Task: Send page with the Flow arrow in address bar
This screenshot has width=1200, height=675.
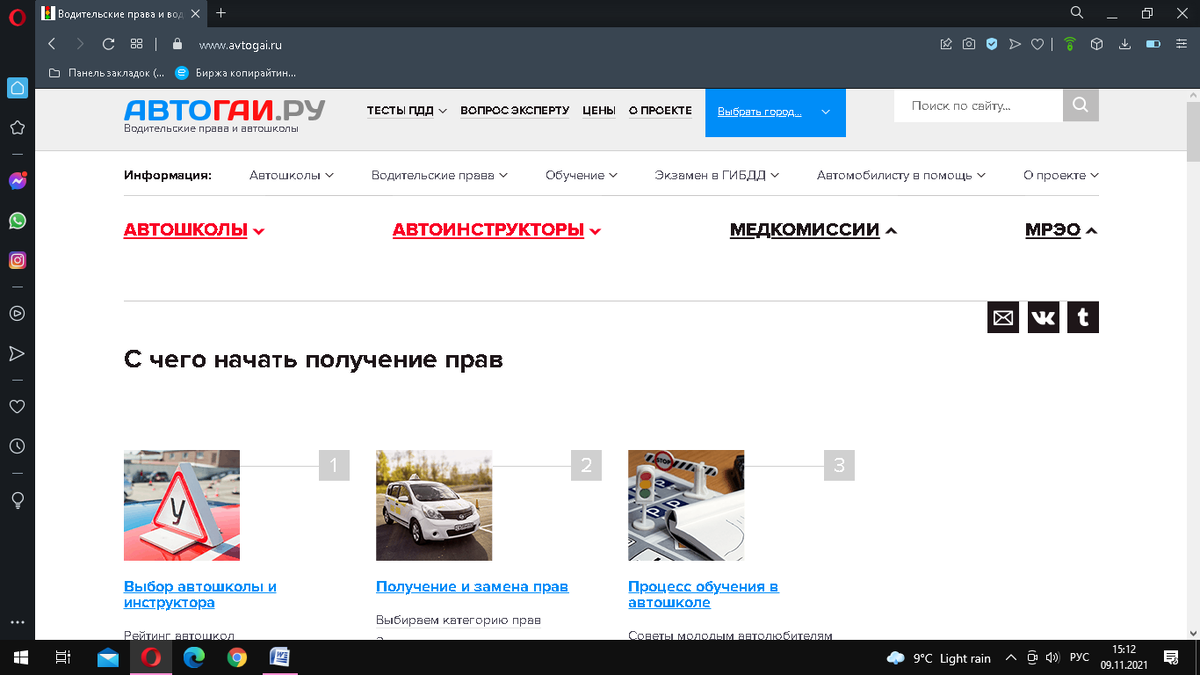Action: [1015, 44]
